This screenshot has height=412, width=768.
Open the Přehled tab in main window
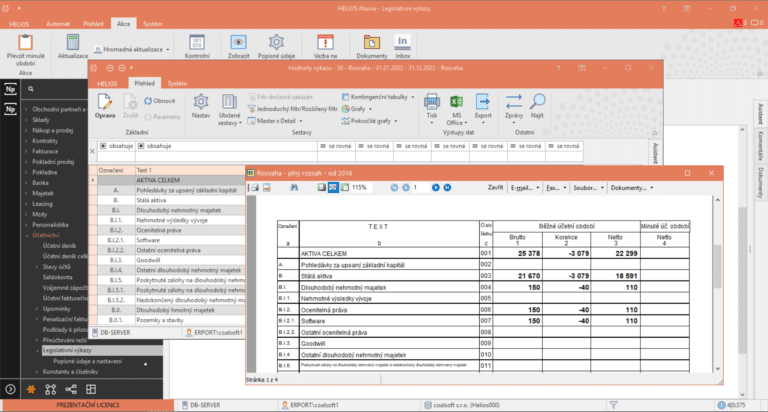pyautogui.click(x=93, y=24)
